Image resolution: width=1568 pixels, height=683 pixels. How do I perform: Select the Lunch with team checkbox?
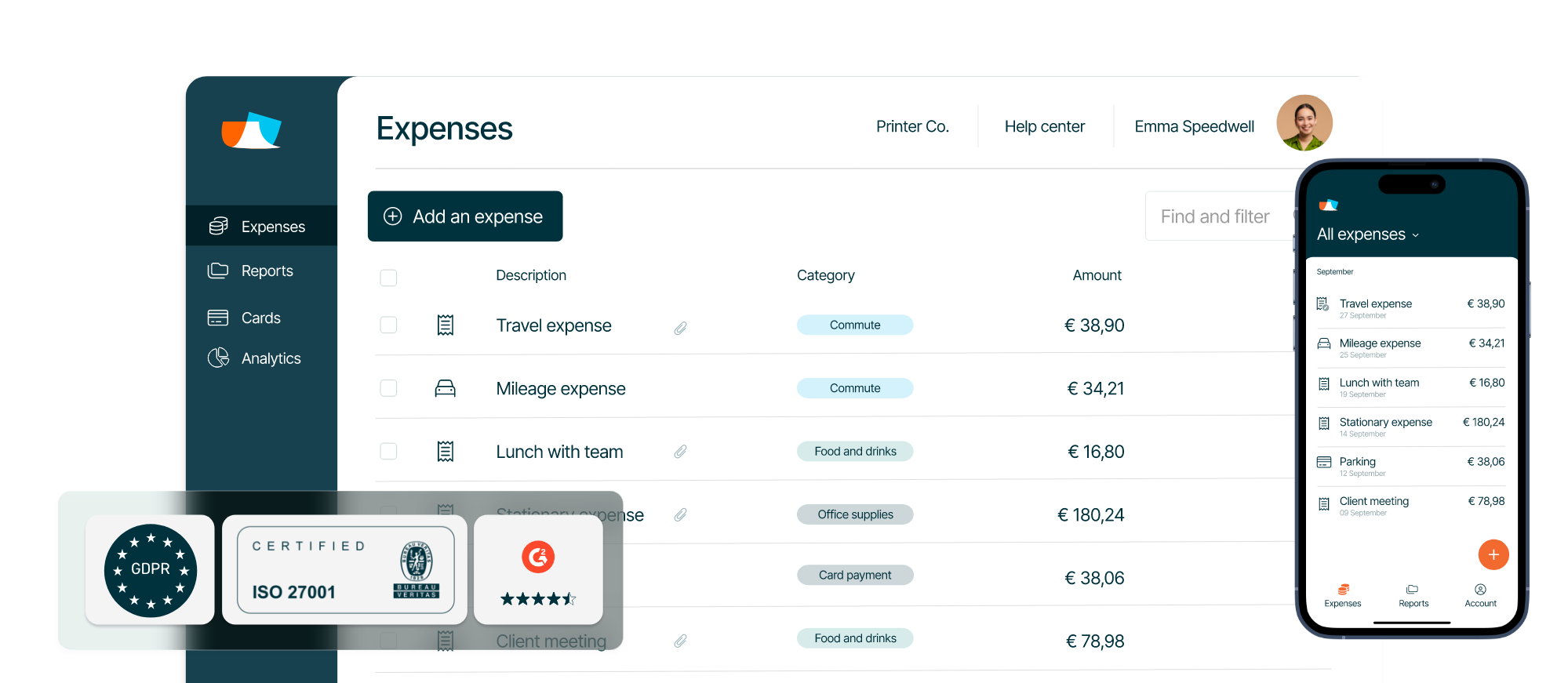(388, 451)
